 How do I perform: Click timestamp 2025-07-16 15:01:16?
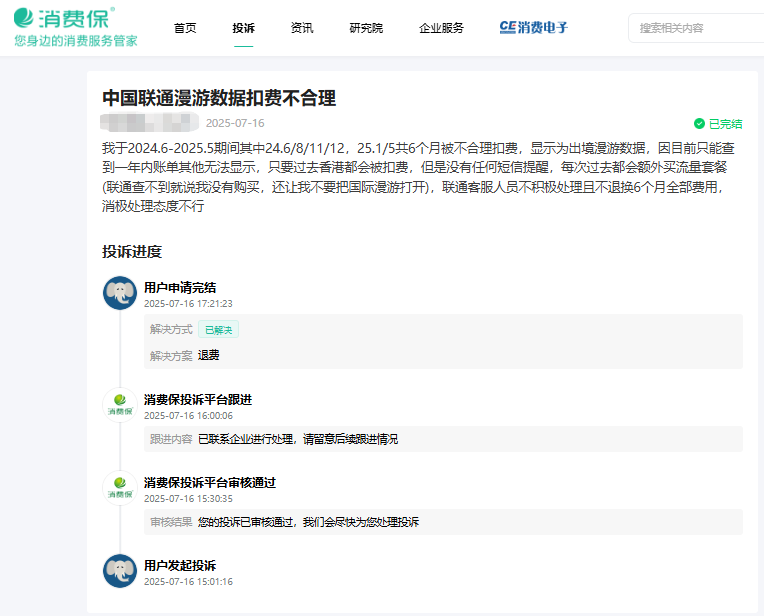coord(188,581)
